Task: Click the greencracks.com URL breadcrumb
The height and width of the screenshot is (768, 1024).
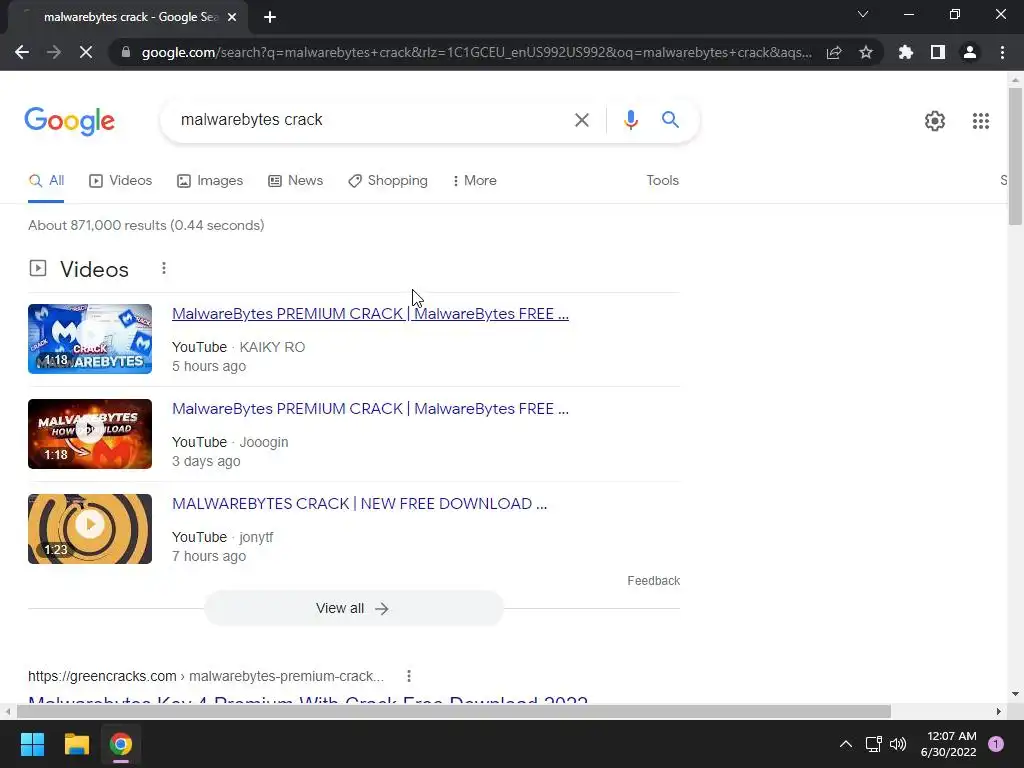Action: (x=206, y=676)
